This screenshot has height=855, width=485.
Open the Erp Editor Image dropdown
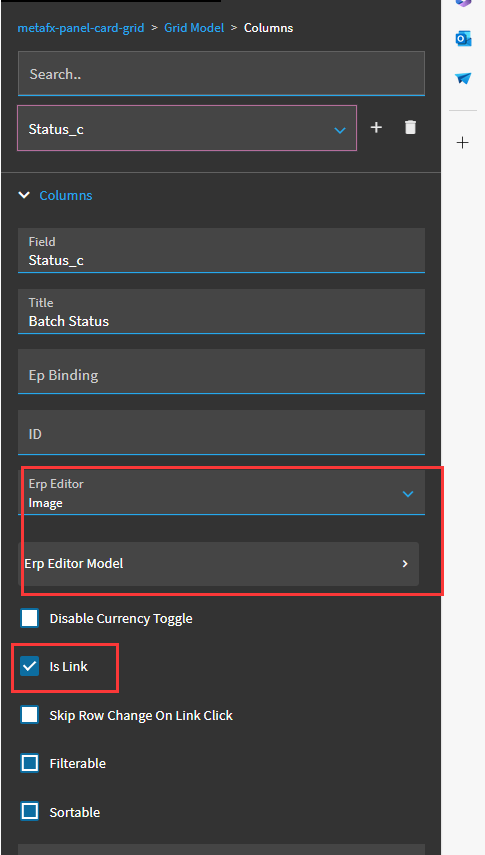point(221,492)
